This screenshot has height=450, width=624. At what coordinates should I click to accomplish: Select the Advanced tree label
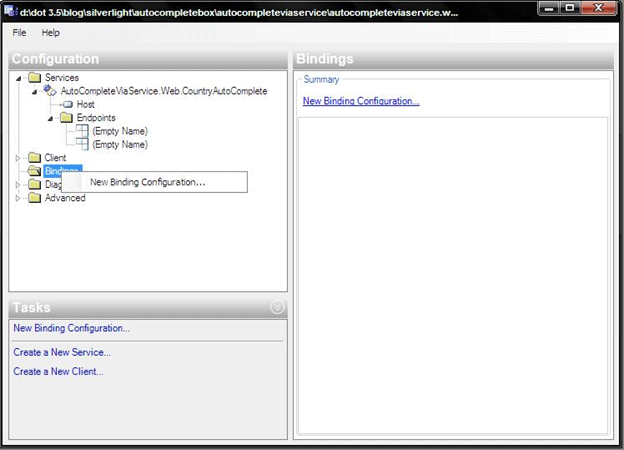[x=65, y=198]
